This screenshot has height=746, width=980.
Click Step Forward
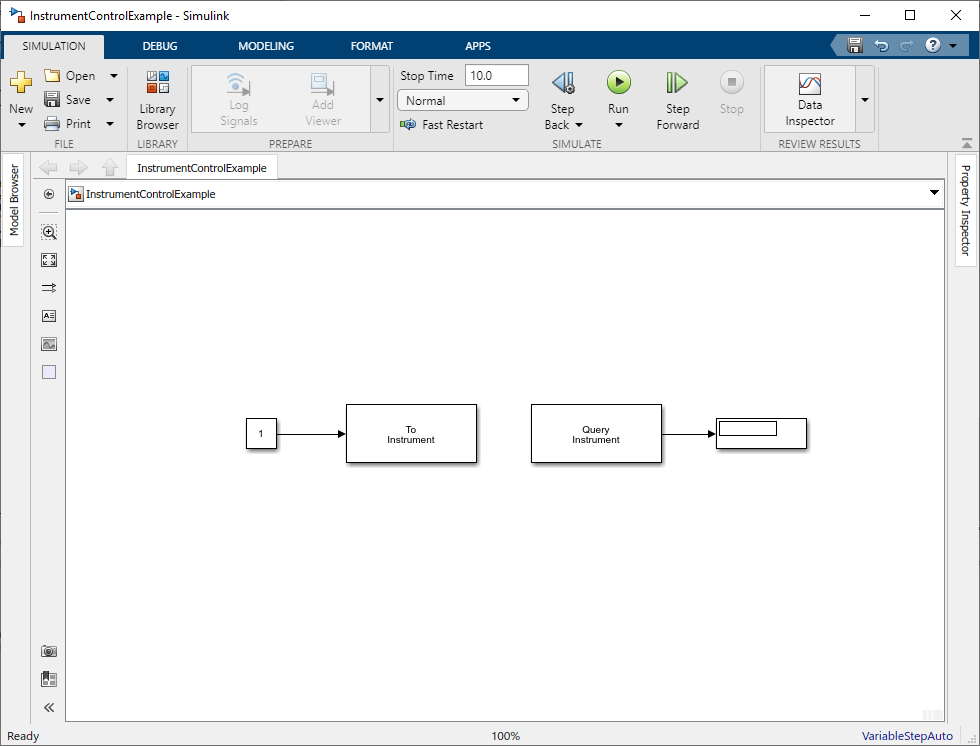click(x=678, y=101)
